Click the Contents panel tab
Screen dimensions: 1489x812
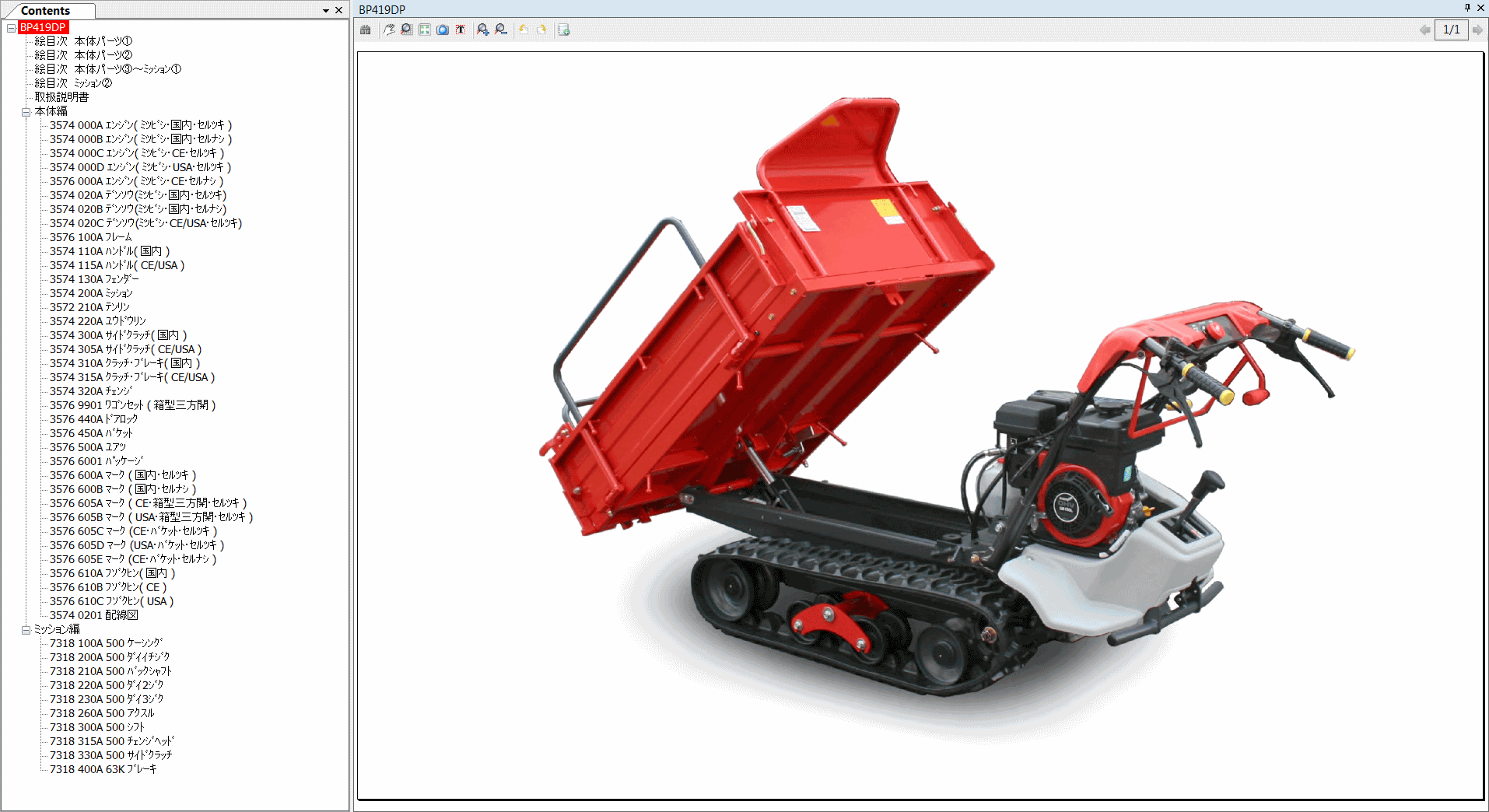tap(49, 10)
